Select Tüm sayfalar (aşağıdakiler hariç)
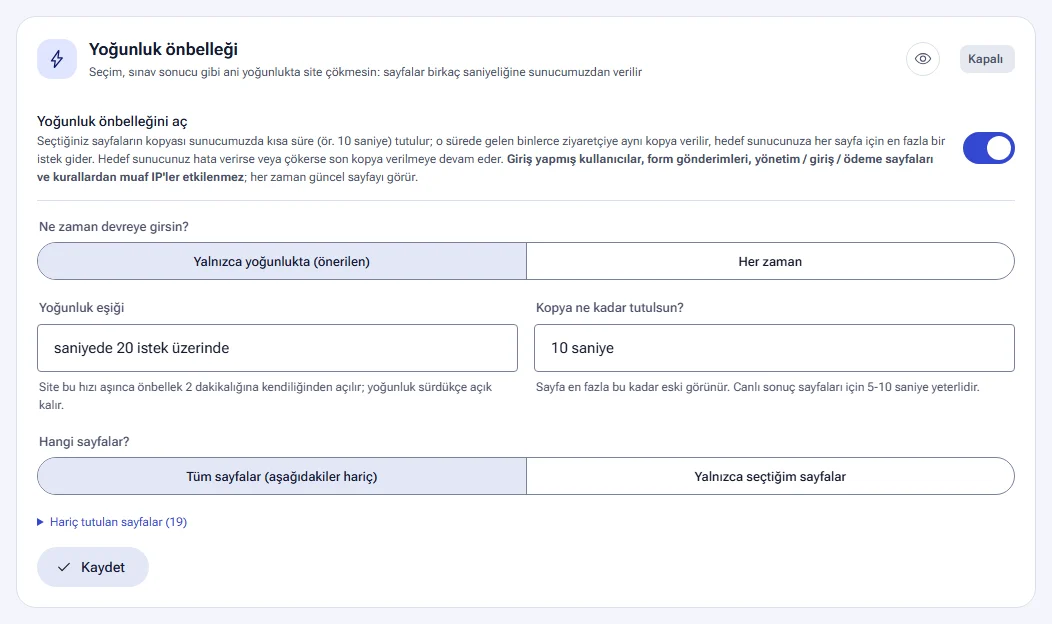This screenshot has height=624, width=1052. 282,476
